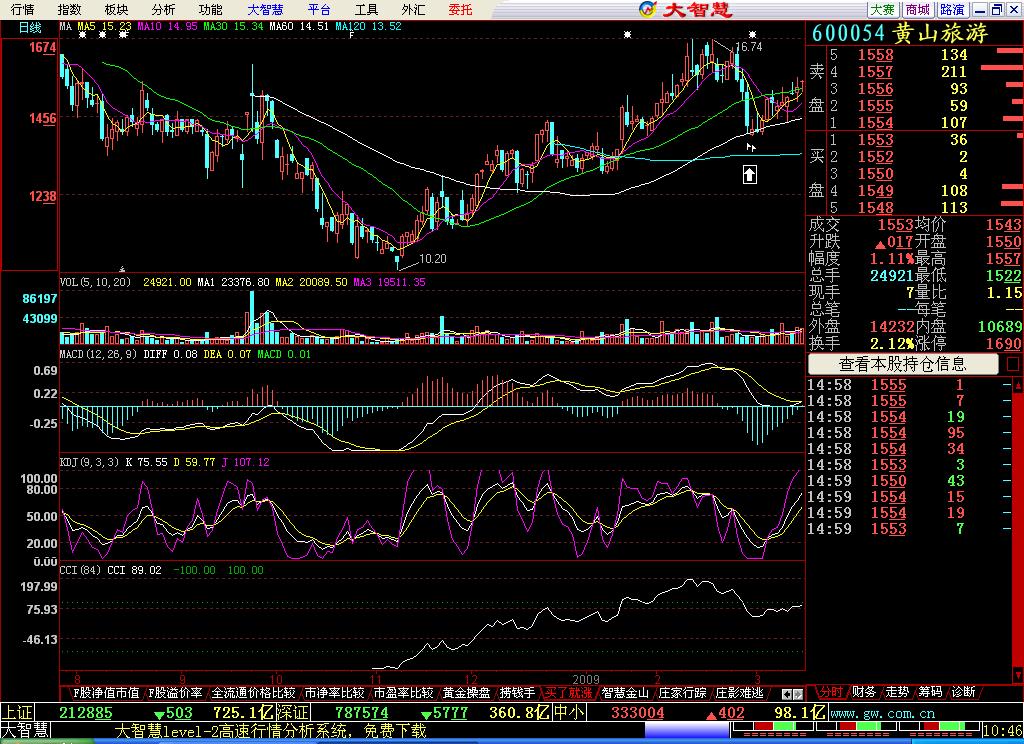Image resolution: width=1024 pixels, height=744 pixels.
Task: Click the CCI(84) indicator label
Action: [80, 570]
